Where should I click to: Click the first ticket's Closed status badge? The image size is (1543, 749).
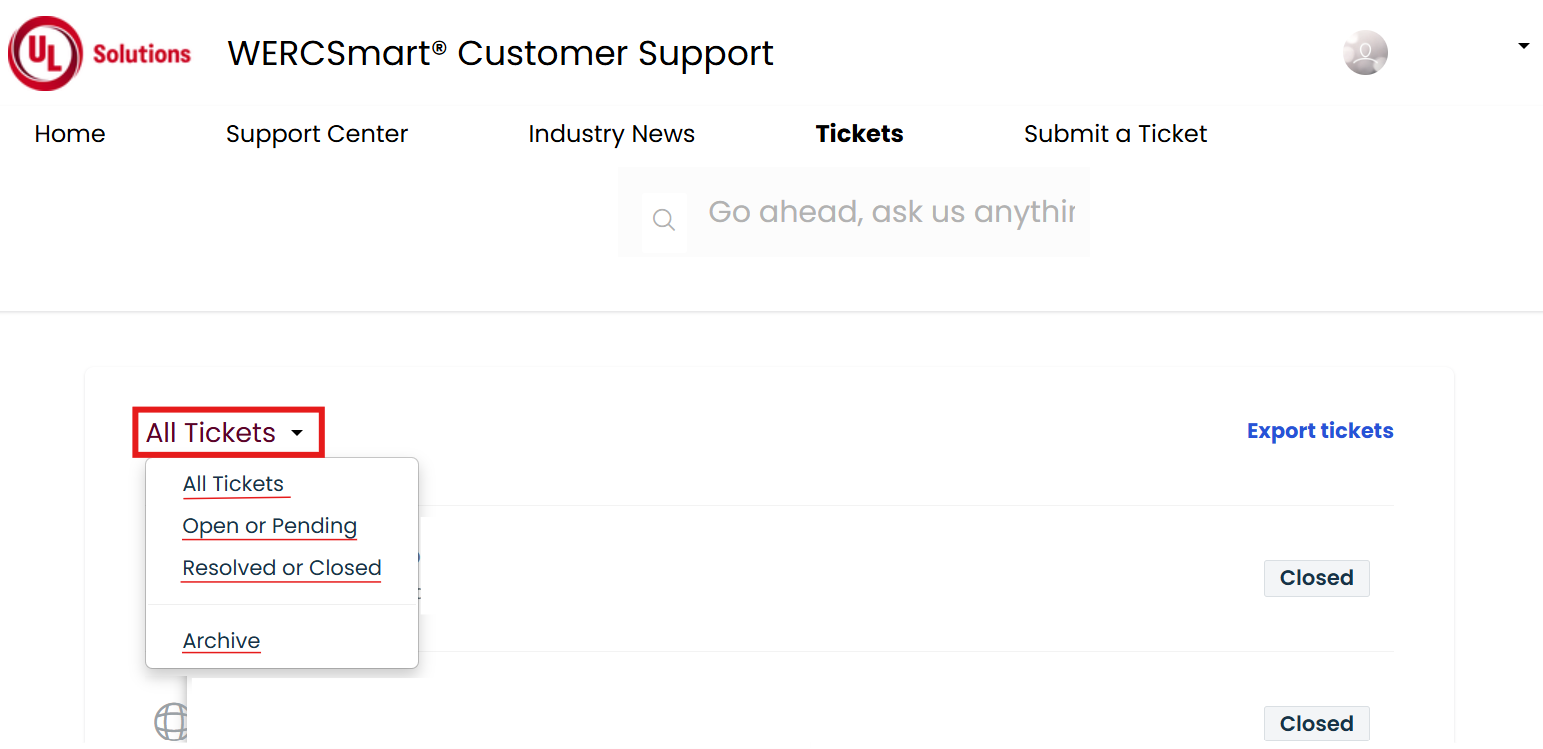[1316, 578]
